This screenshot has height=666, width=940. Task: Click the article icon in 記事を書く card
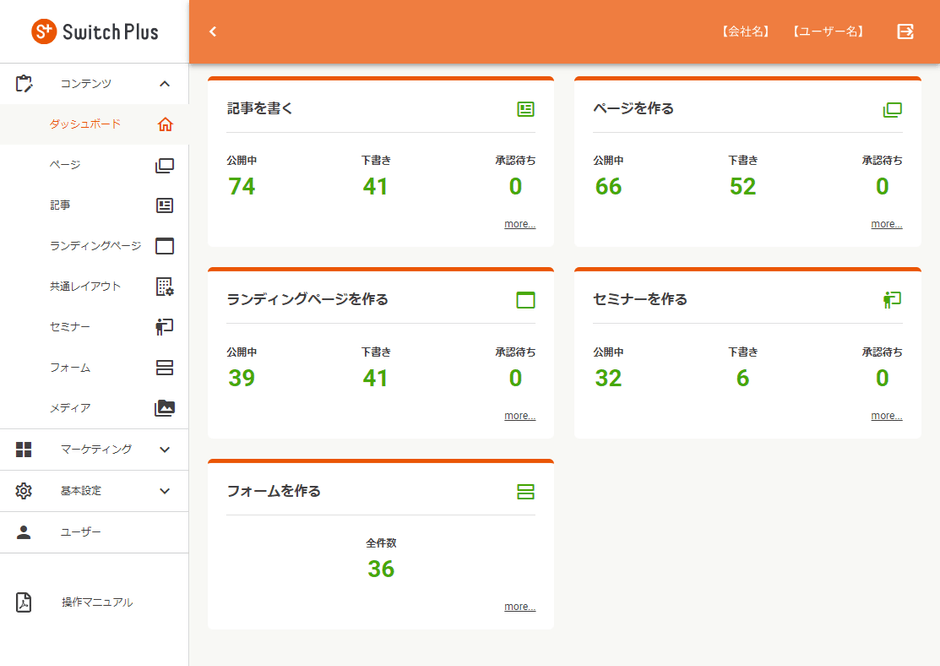click(526, 109)
